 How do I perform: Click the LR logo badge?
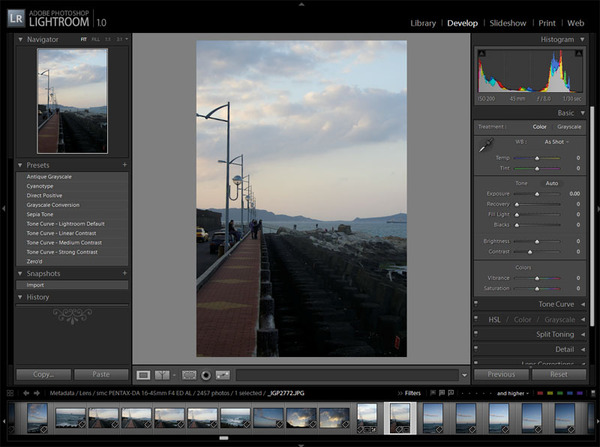[x=16, y=18]
